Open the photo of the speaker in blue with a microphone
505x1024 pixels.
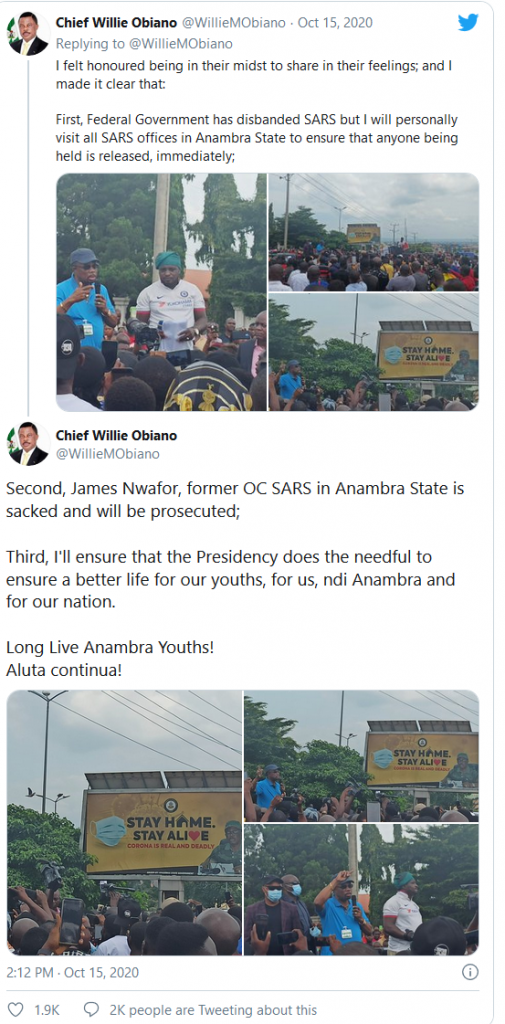(161, 292)
